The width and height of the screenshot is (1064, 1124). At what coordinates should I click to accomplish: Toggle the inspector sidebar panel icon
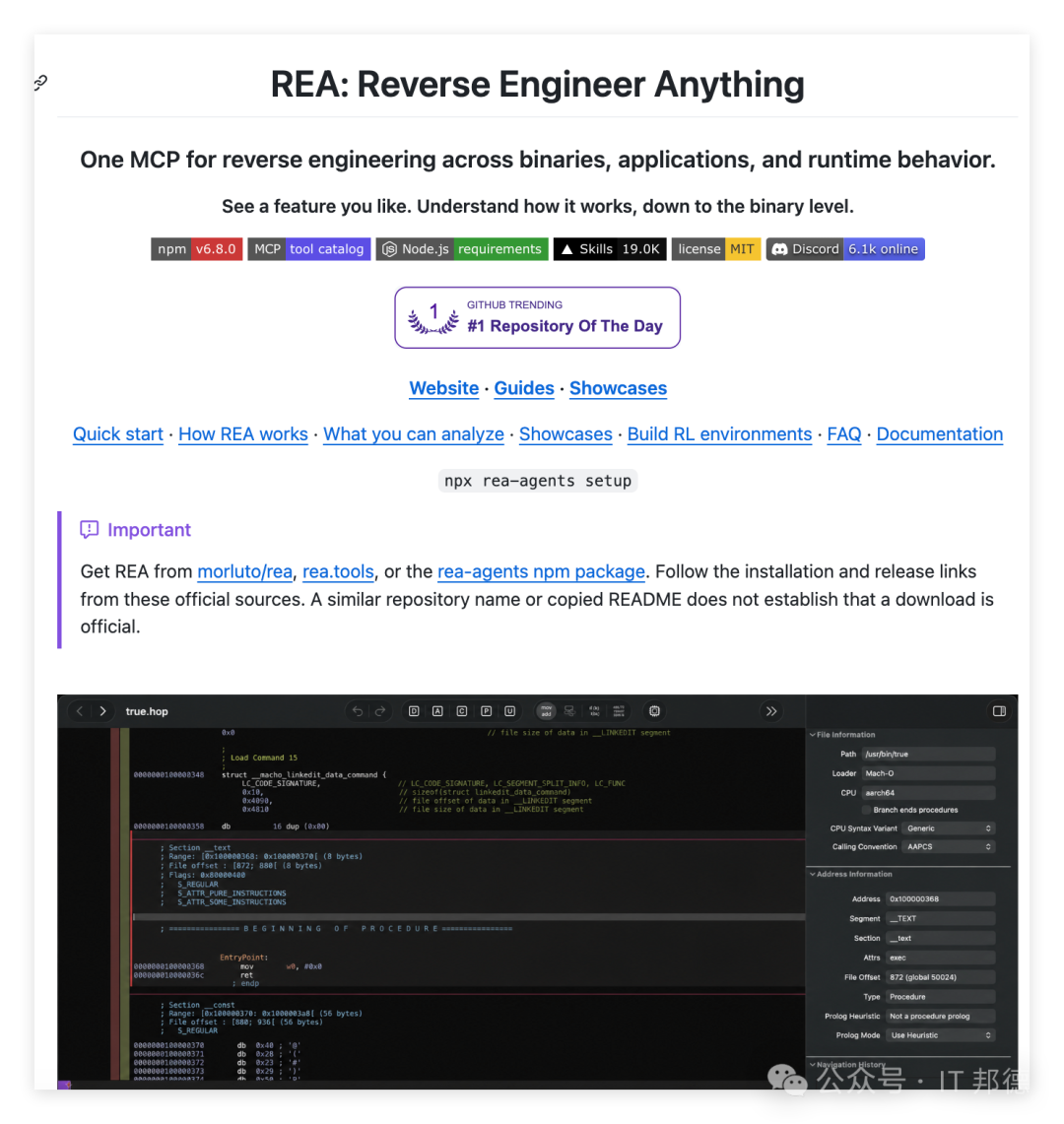[x=1000, y=711]
